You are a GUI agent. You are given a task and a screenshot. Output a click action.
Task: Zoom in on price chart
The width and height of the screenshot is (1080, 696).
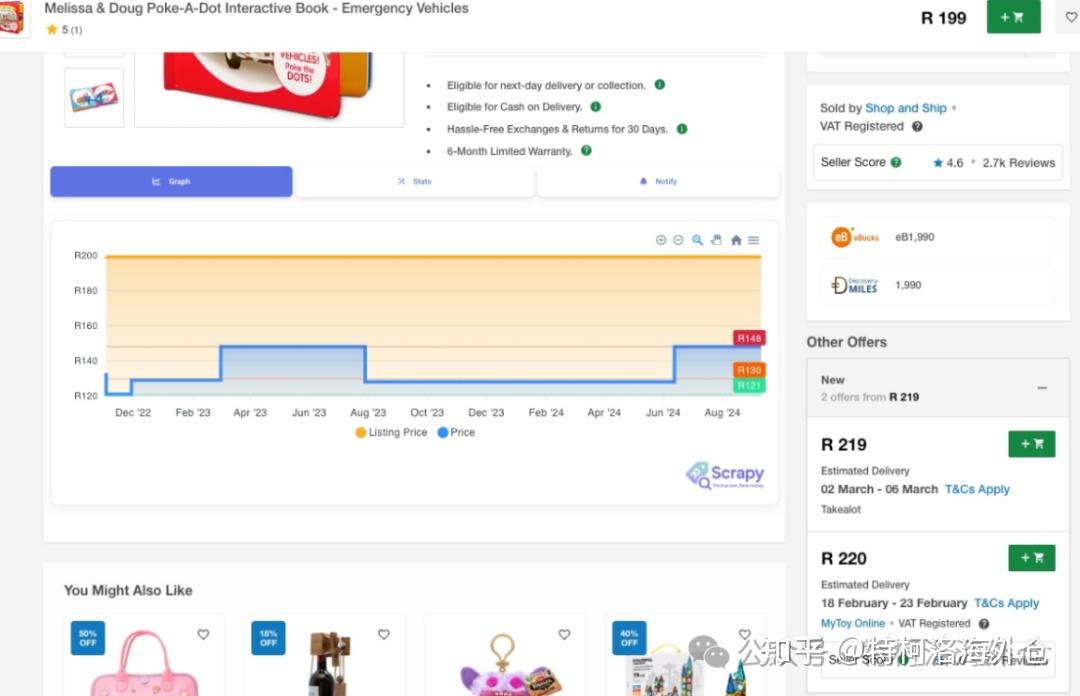661,240
